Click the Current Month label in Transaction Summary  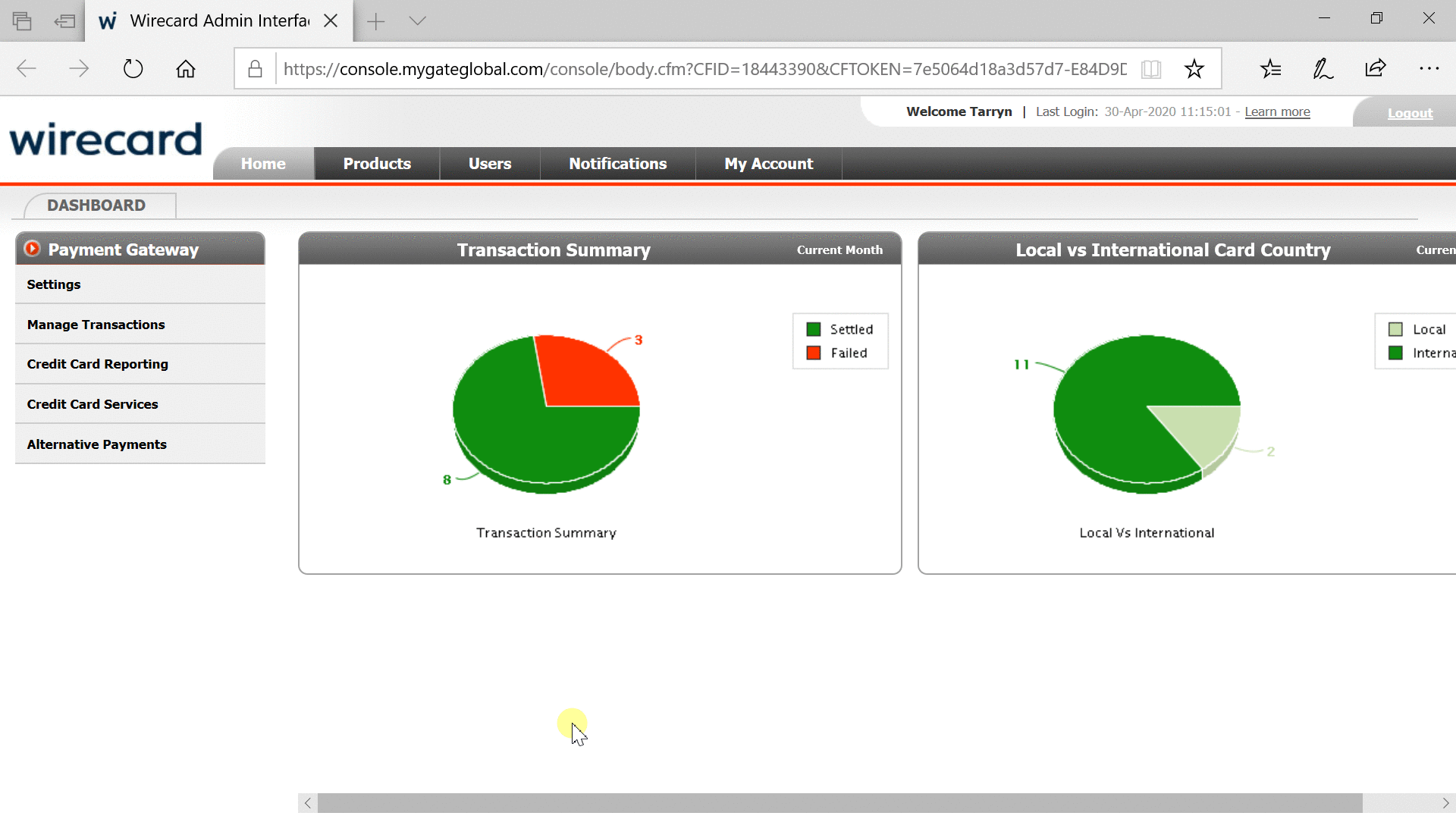(x=839, y=249)
